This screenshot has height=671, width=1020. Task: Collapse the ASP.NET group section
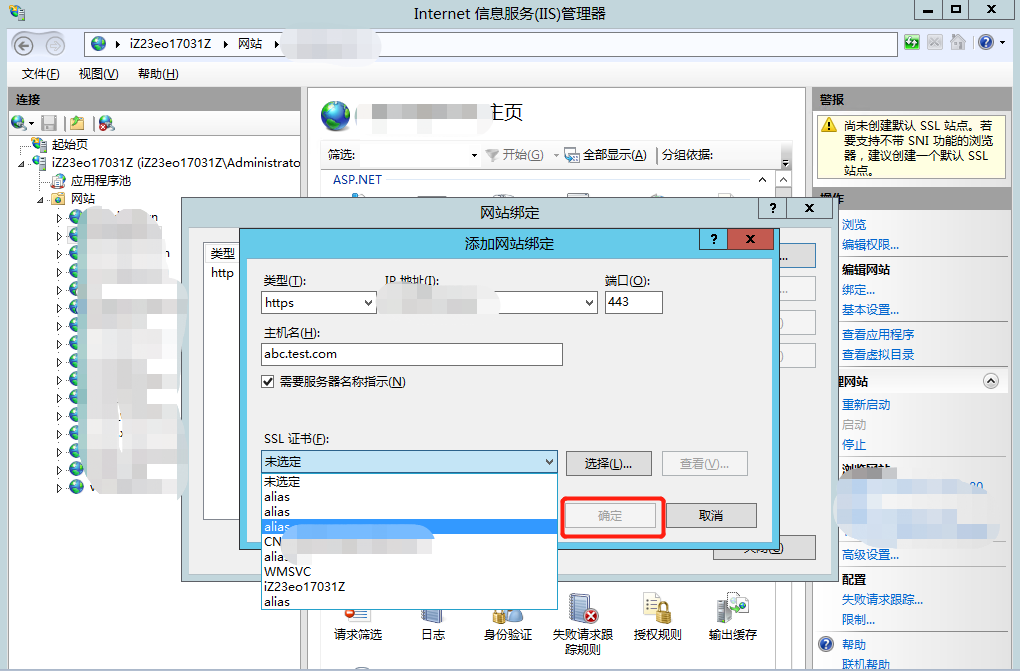762,180
